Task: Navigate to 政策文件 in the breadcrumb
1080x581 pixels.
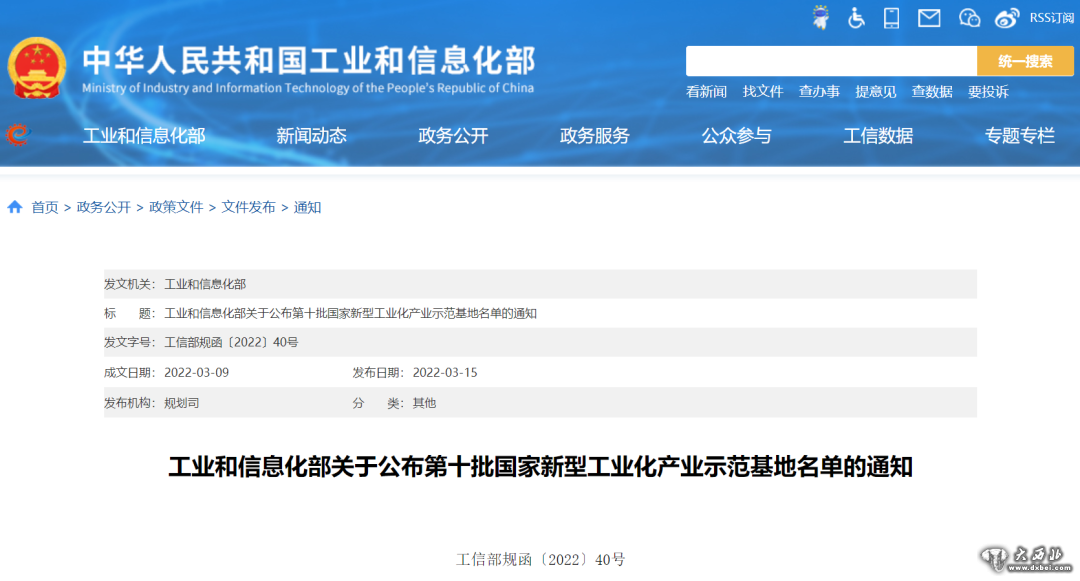Action: 176,207
